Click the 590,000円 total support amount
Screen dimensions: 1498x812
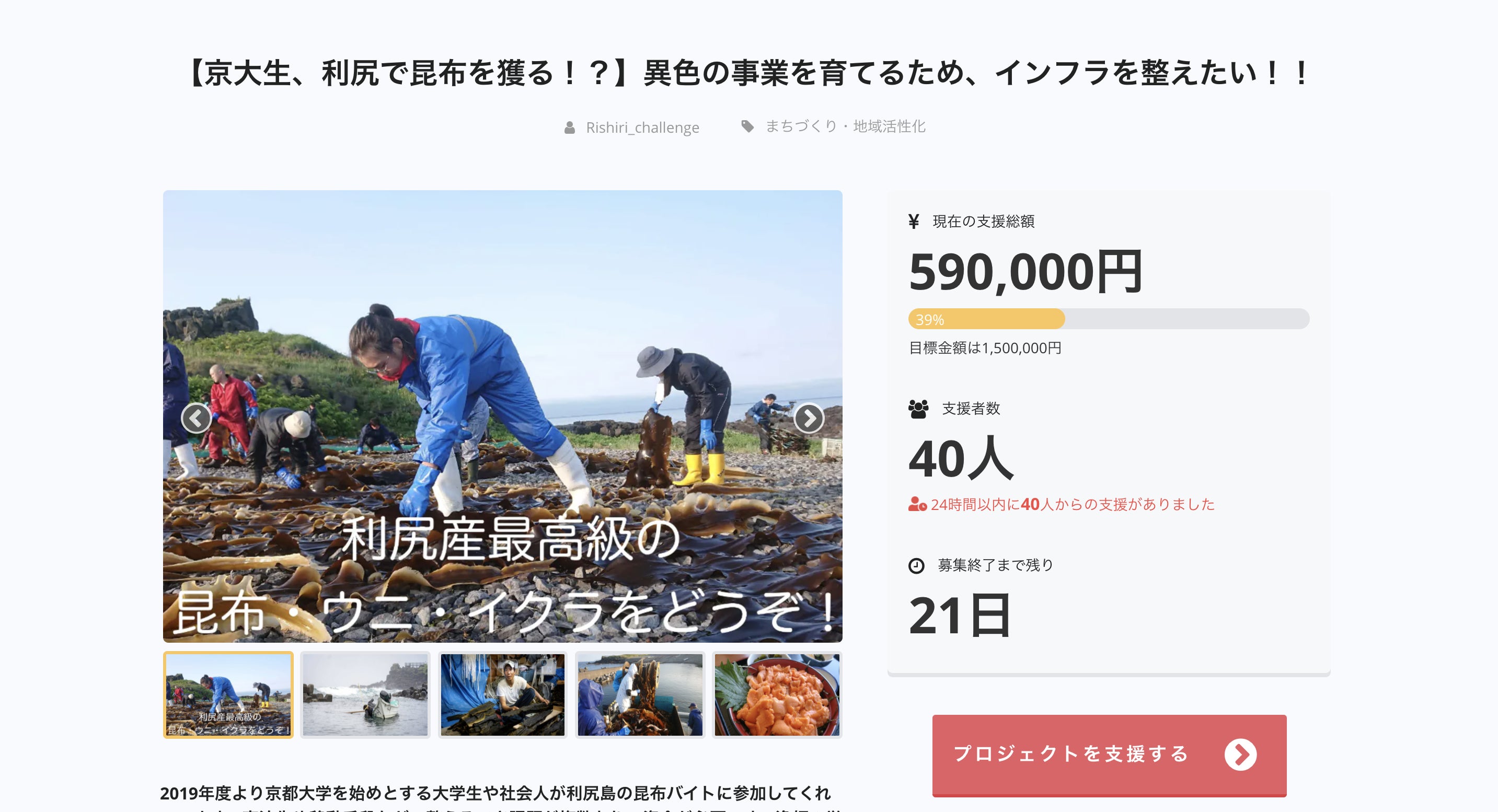1025,271
